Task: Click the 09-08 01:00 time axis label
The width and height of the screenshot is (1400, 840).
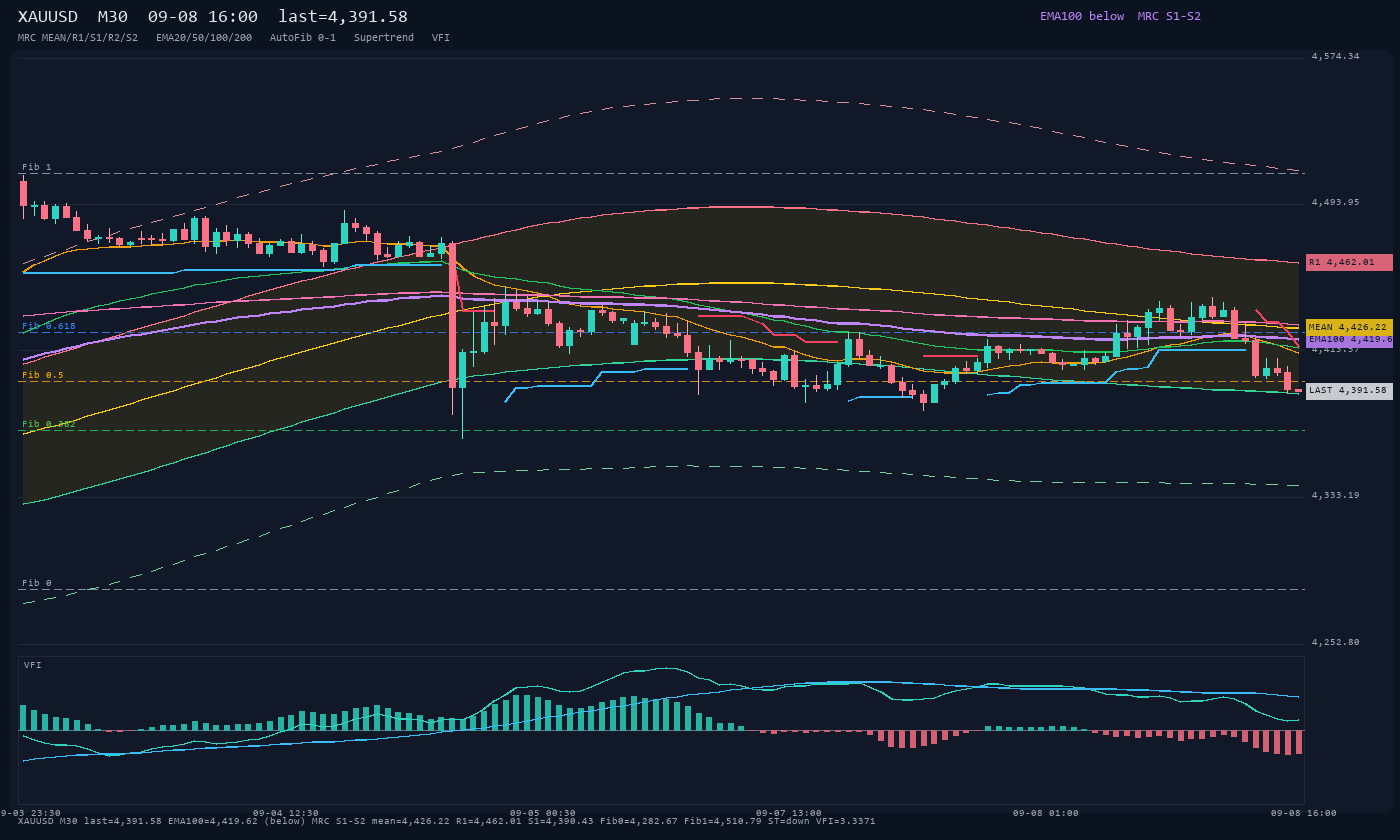Action: click(1046, 813)
